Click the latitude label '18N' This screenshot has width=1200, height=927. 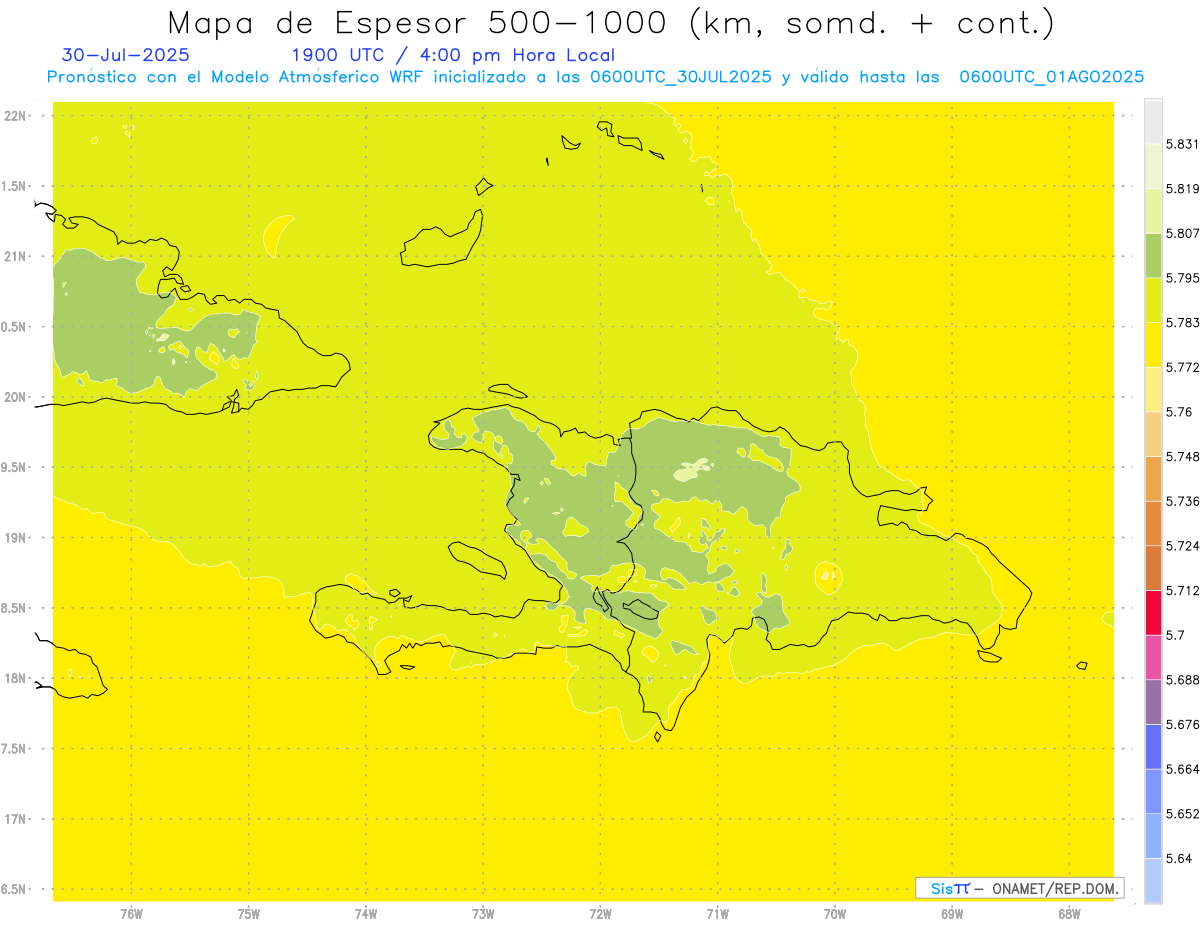point(14,679)
